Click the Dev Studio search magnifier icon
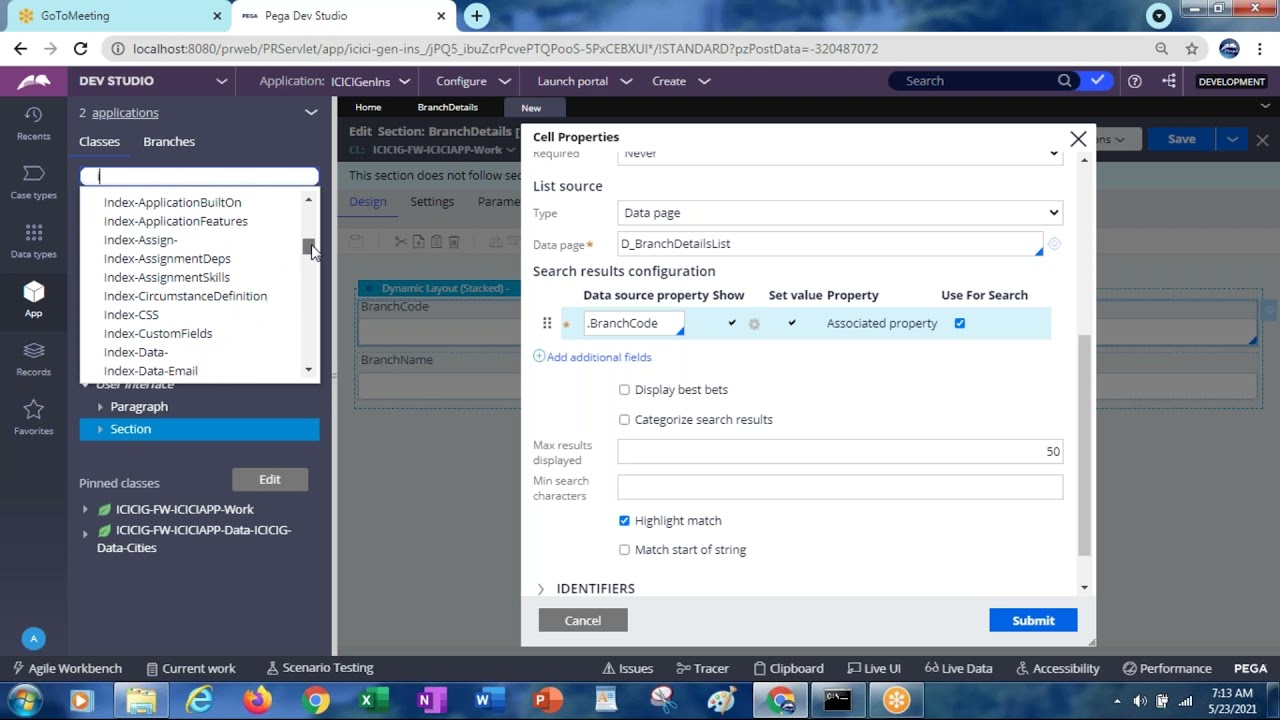This screenshot has width=1280, height=720. coord(1065,81)
